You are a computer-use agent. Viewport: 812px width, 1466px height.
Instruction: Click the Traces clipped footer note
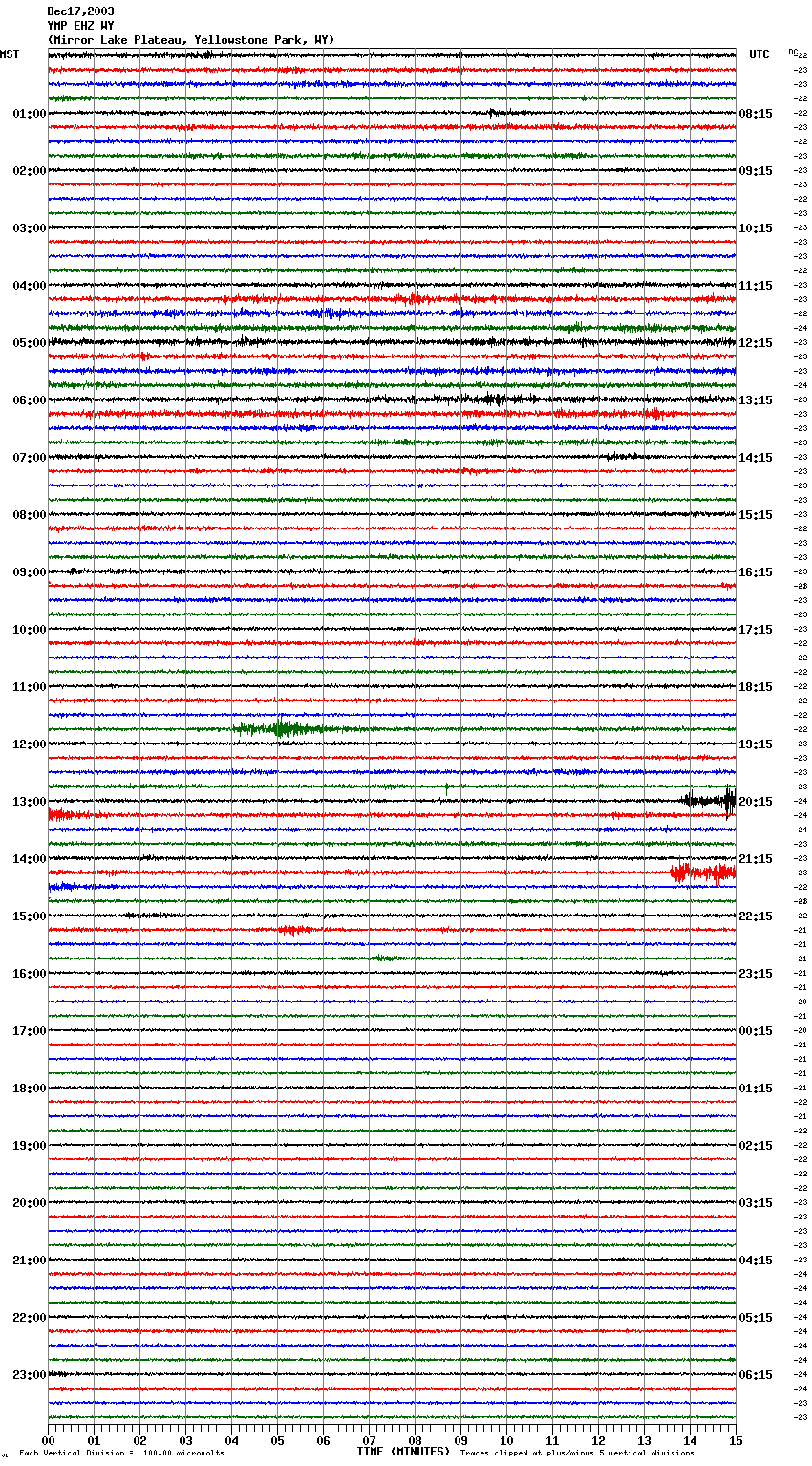pyautogui.click(x=577, y=1454)
